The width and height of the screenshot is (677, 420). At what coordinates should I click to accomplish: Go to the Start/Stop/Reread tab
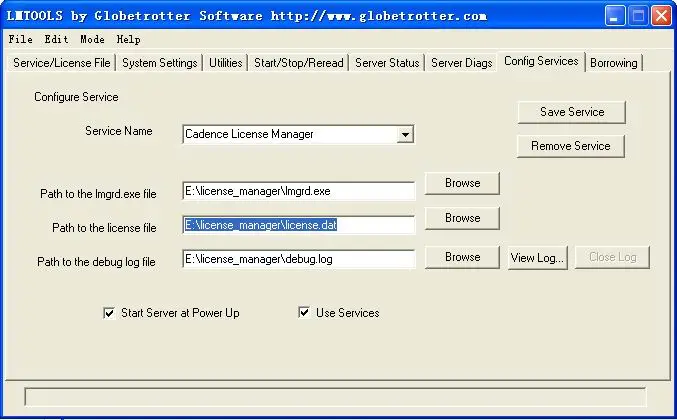pyautogui.click(x=298, y=63)
